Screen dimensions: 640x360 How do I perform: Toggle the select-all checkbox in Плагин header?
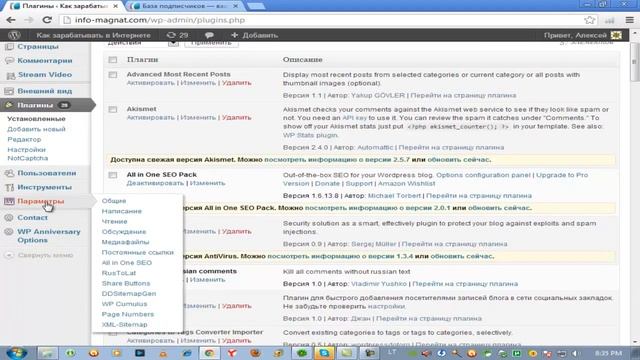tap(113, 60)
